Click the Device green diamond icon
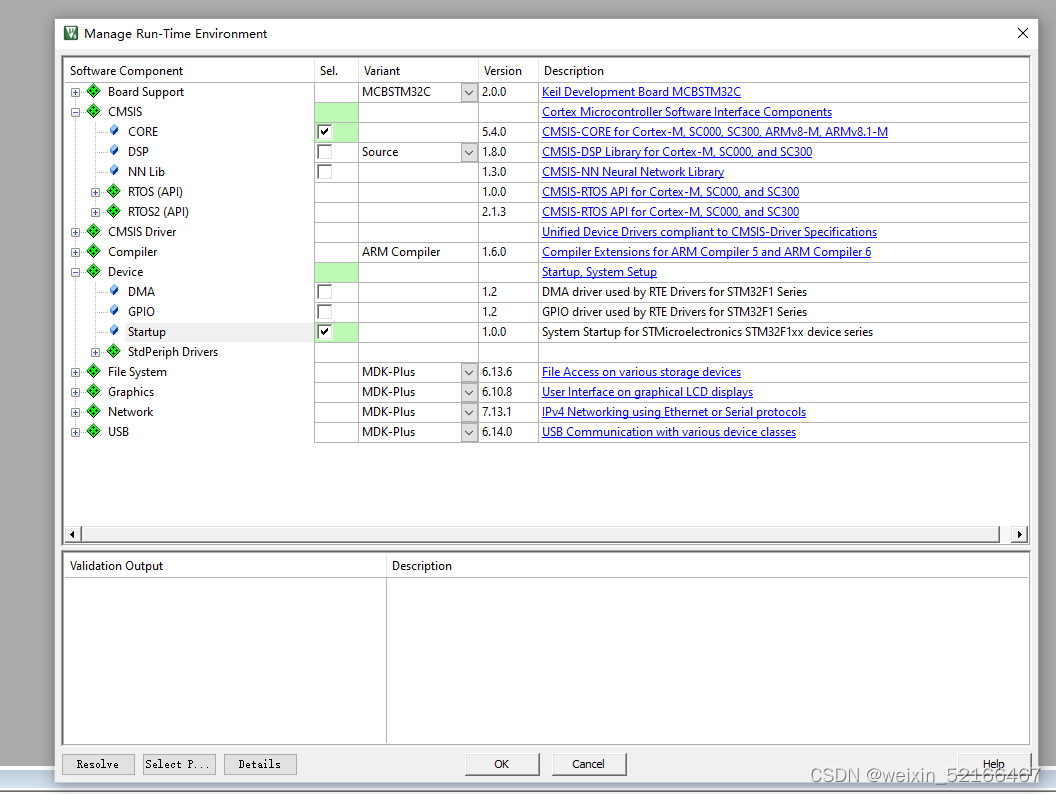This screenshot has height=794, width=1056. [x=94, y=271]
